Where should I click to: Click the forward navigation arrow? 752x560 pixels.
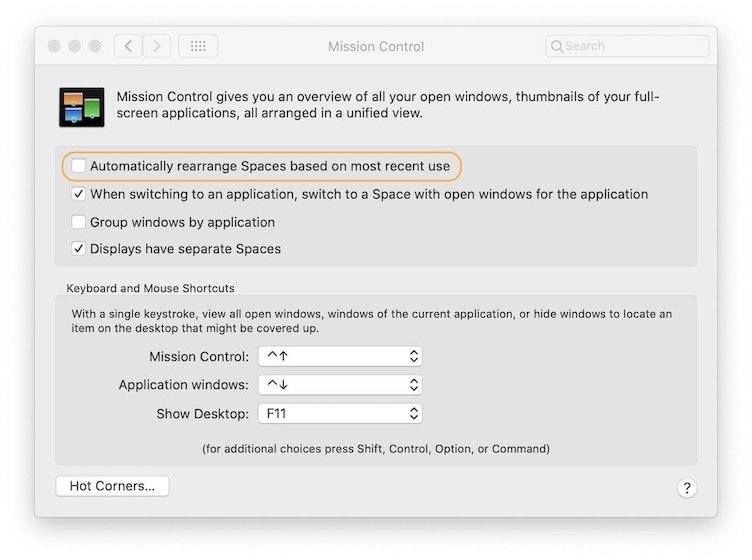point(157,46)
